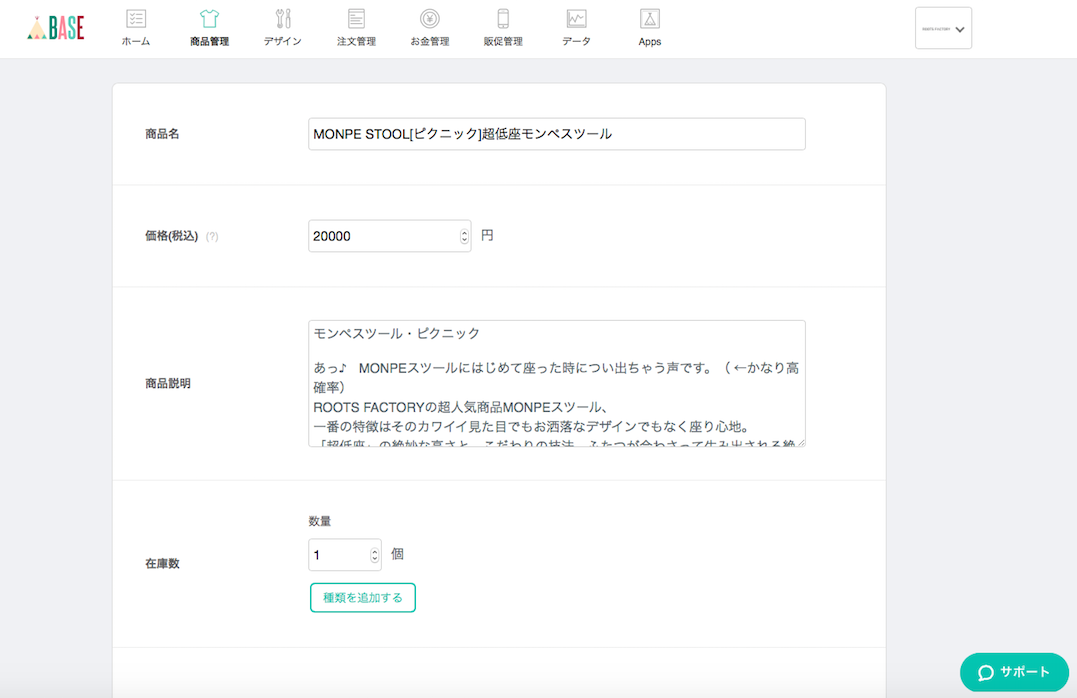Click the 数量 quantity stepper arrows
Image resolution: width=1077 pixels, height=698 pixels.
375,555
